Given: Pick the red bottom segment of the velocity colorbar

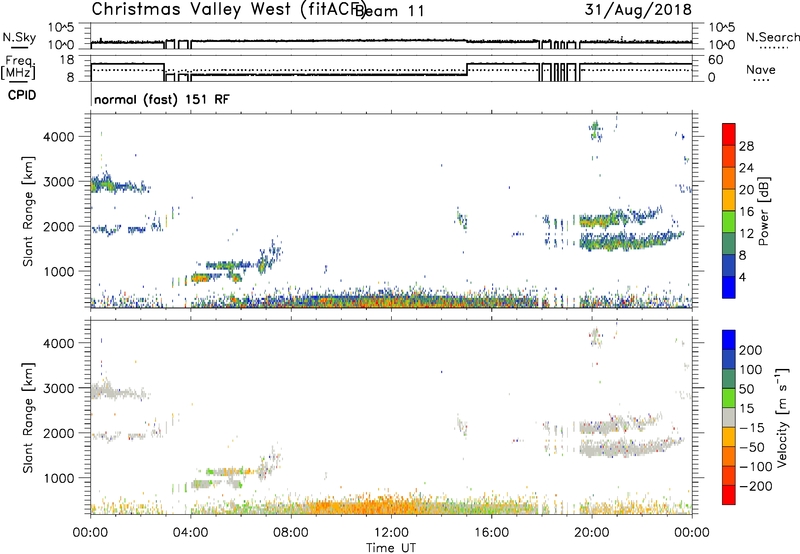Looking at the screenshot, I should pyautogui.click(x=729, y=495).
